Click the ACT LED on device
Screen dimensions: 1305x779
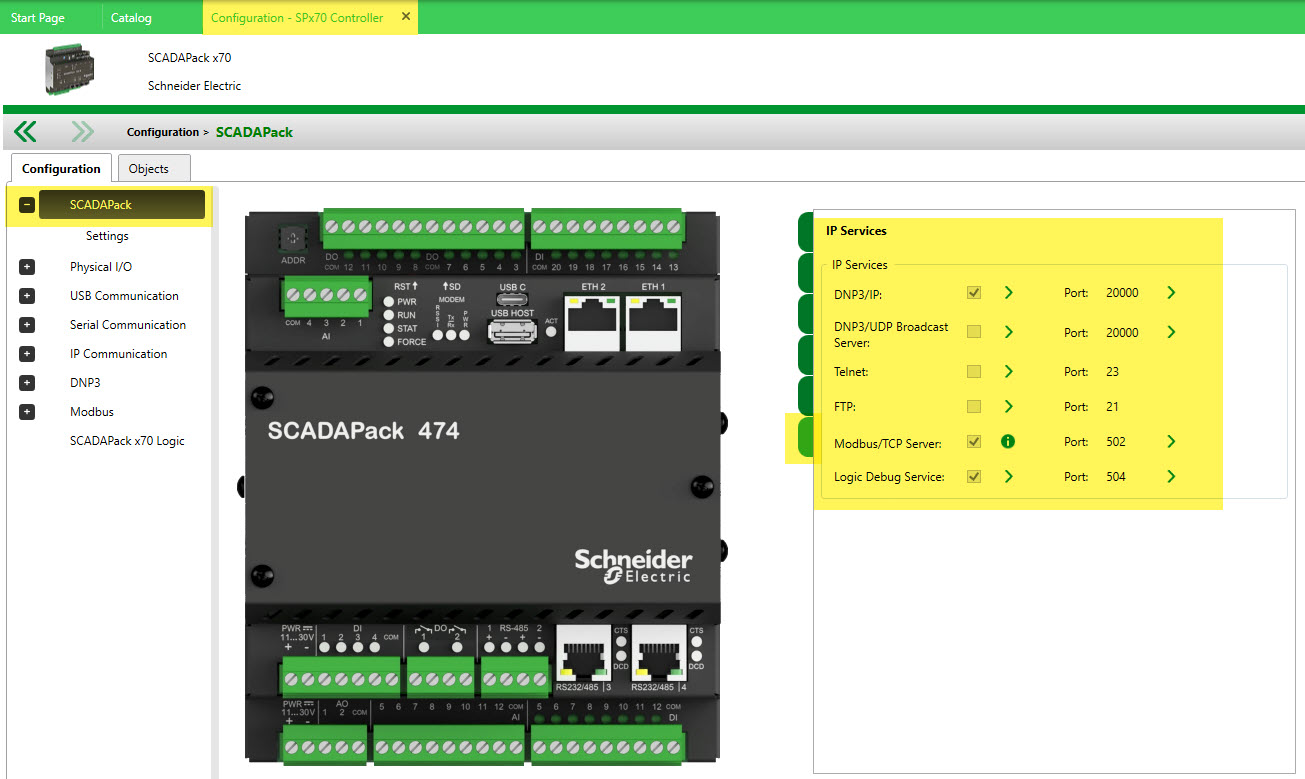pos(551,330)
